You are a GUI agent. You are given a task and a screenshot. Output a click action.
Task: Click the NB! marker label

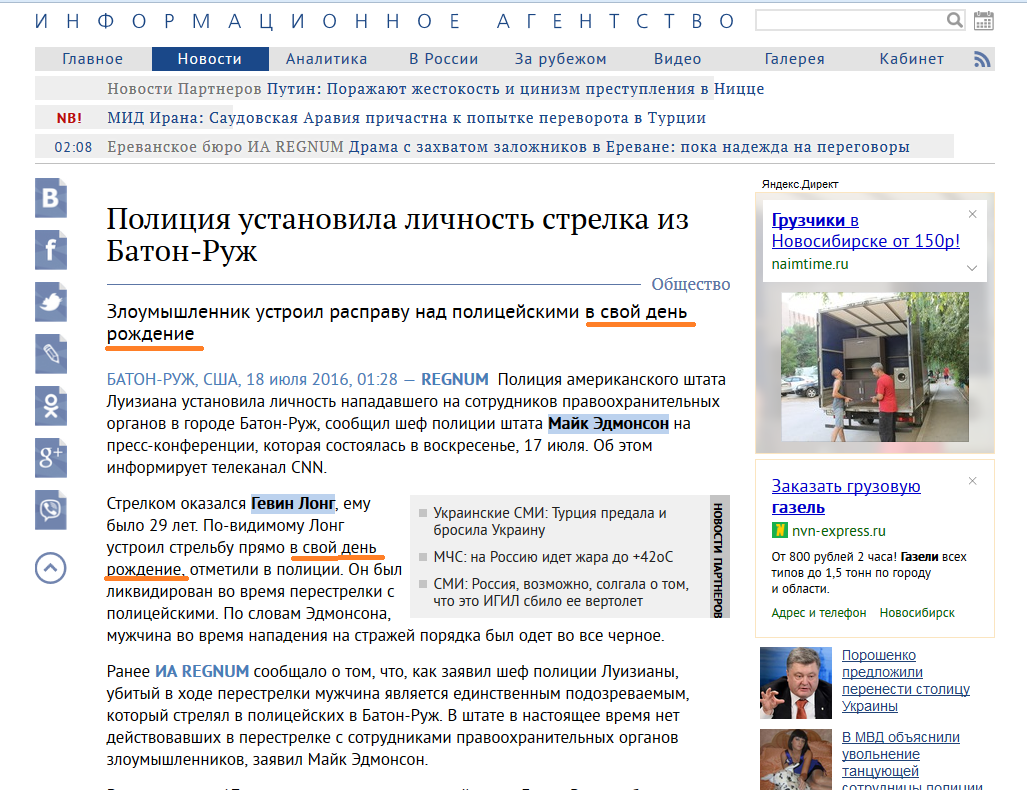point(69,118)
